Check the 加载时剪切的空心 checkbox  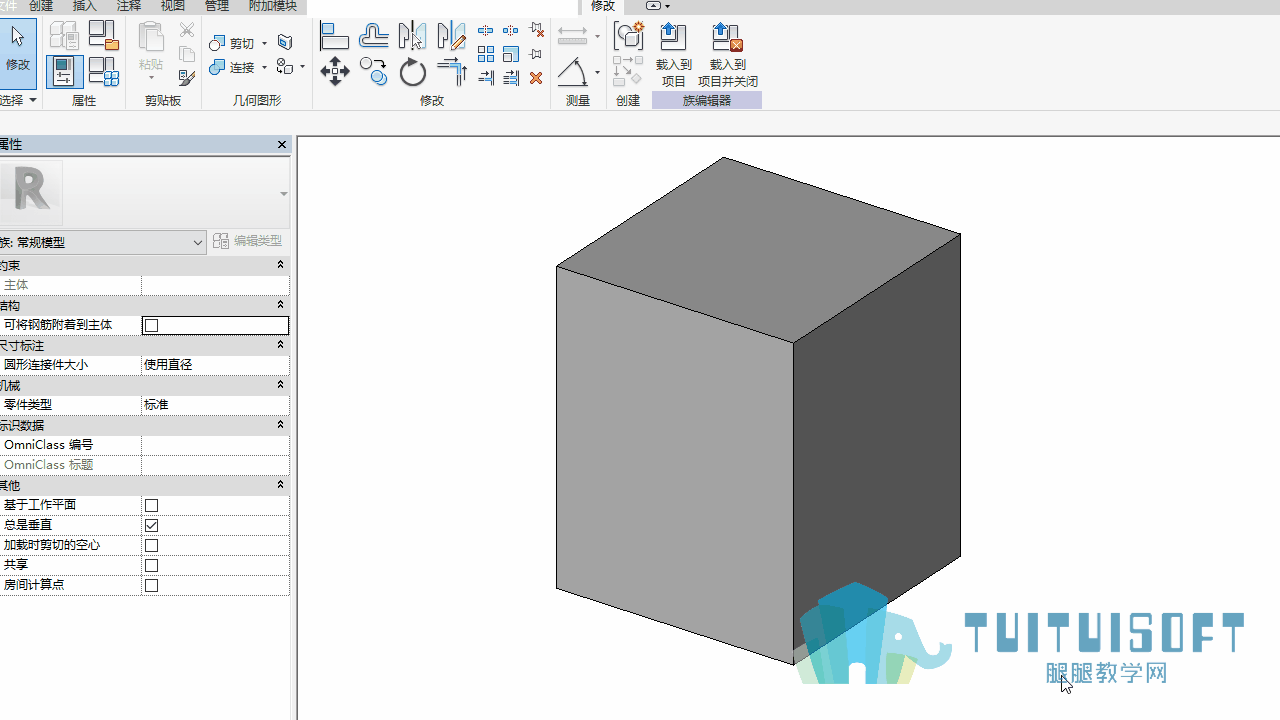coord(152,545)
